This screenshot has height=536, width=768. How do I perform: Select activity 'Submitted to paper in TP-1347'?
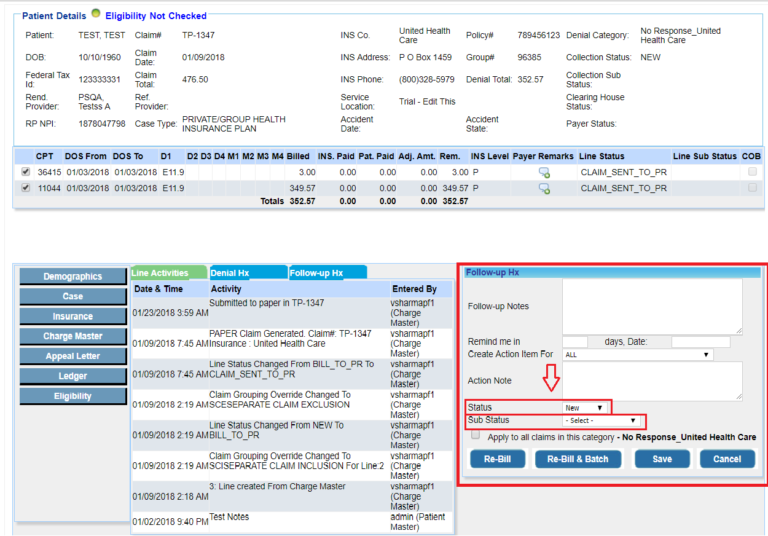pyautogui.click(x=266, y=303)
